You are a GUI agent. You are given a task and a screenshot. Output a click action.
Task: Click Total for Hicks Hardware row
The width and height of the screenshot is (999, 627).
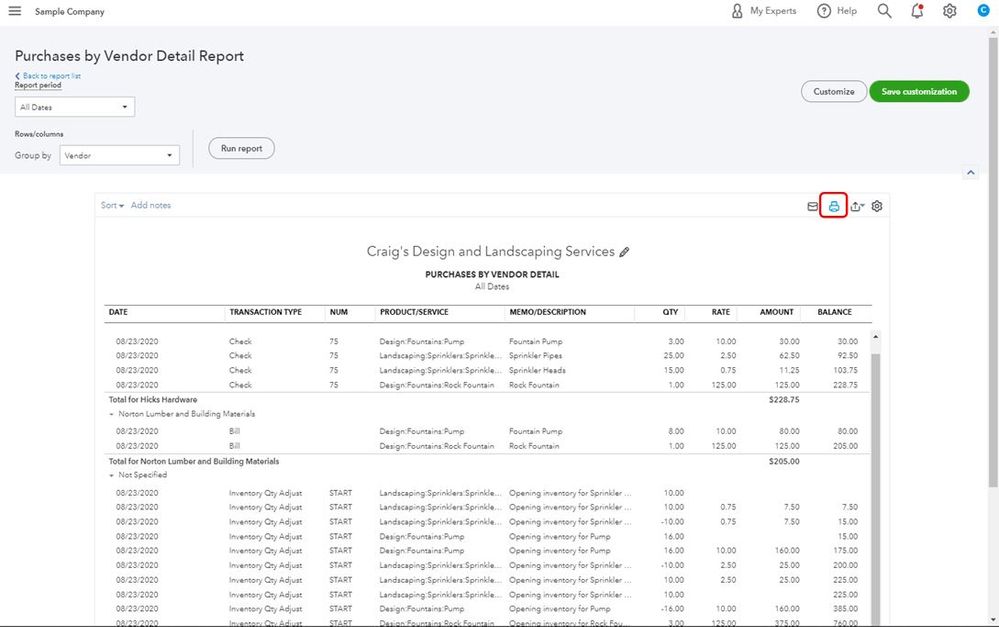[x=487, y=400]
